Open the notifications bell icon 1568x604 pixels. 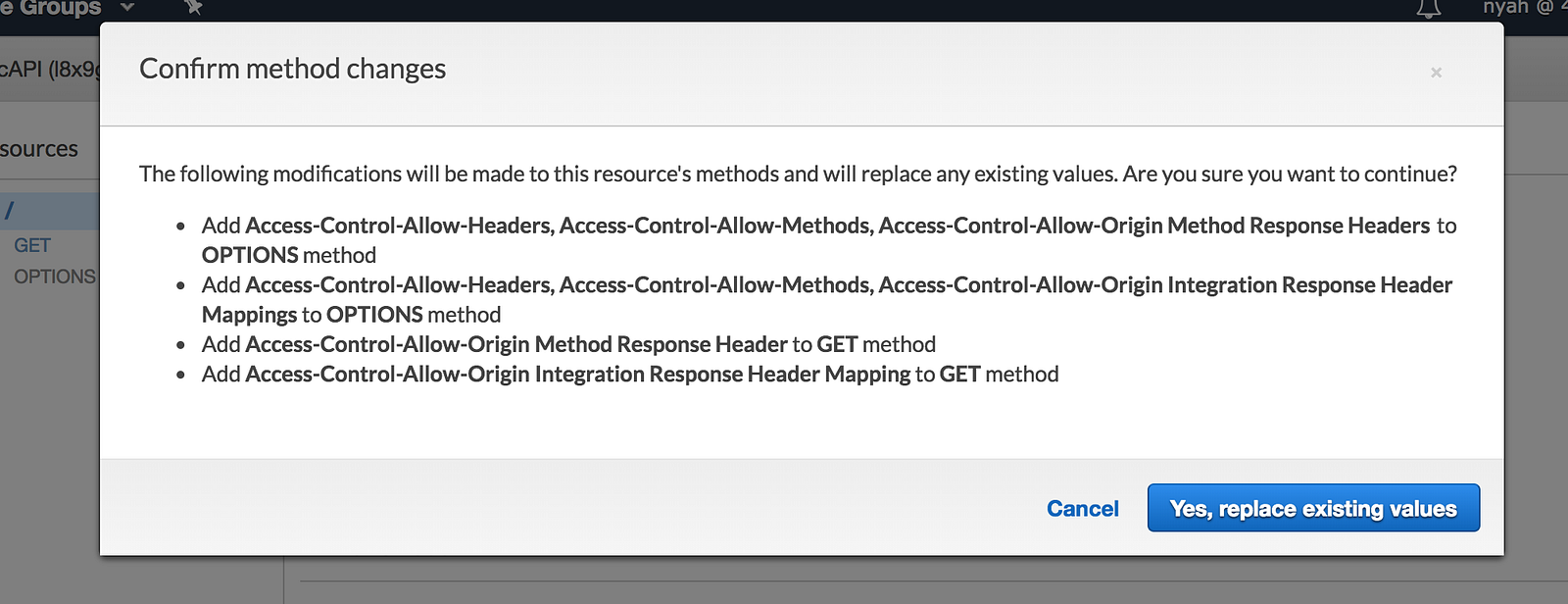[x=1429, y=8]
